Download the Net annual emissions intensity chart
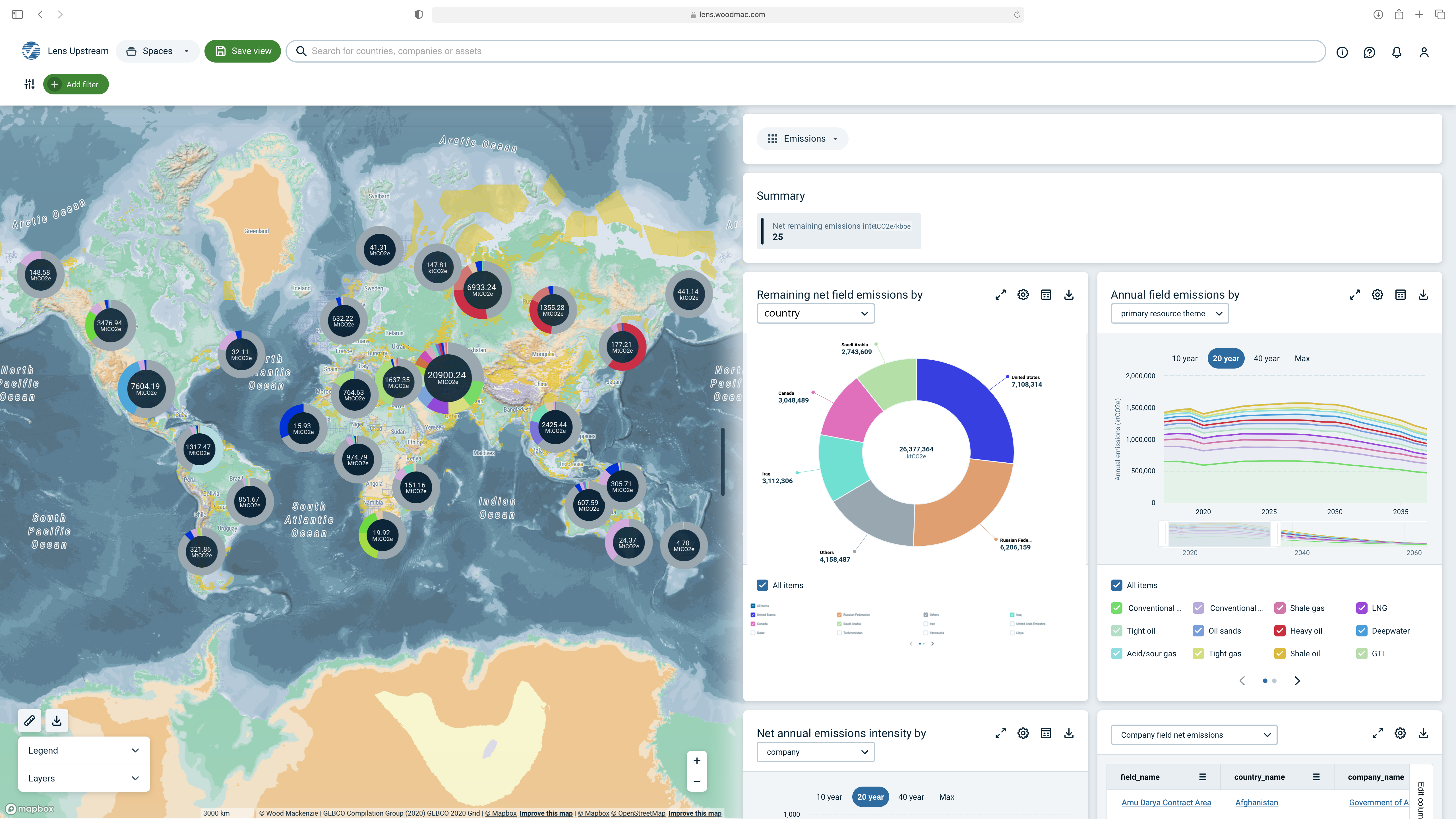Image resolution: width=1456 pixels, height=819 pixels. tap(1068, 733)
